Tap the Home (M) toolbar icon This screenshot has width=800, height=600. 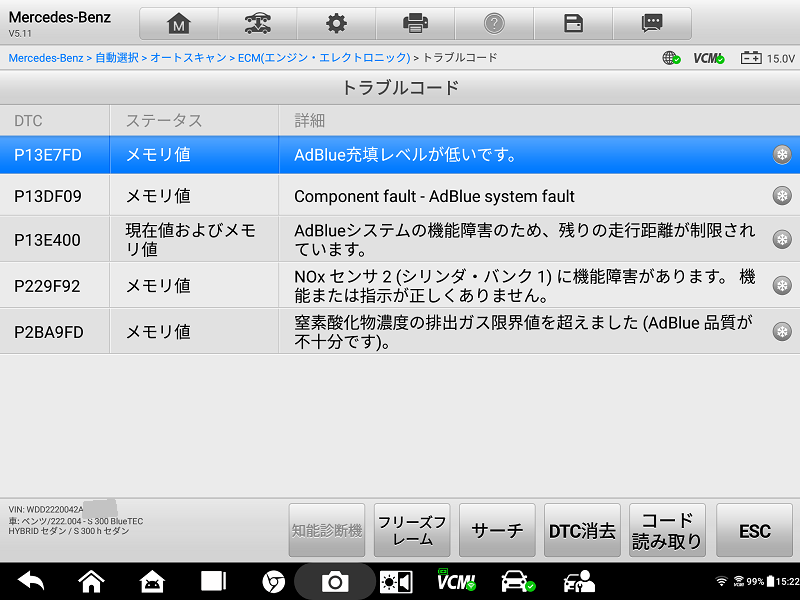pos(178,24)
